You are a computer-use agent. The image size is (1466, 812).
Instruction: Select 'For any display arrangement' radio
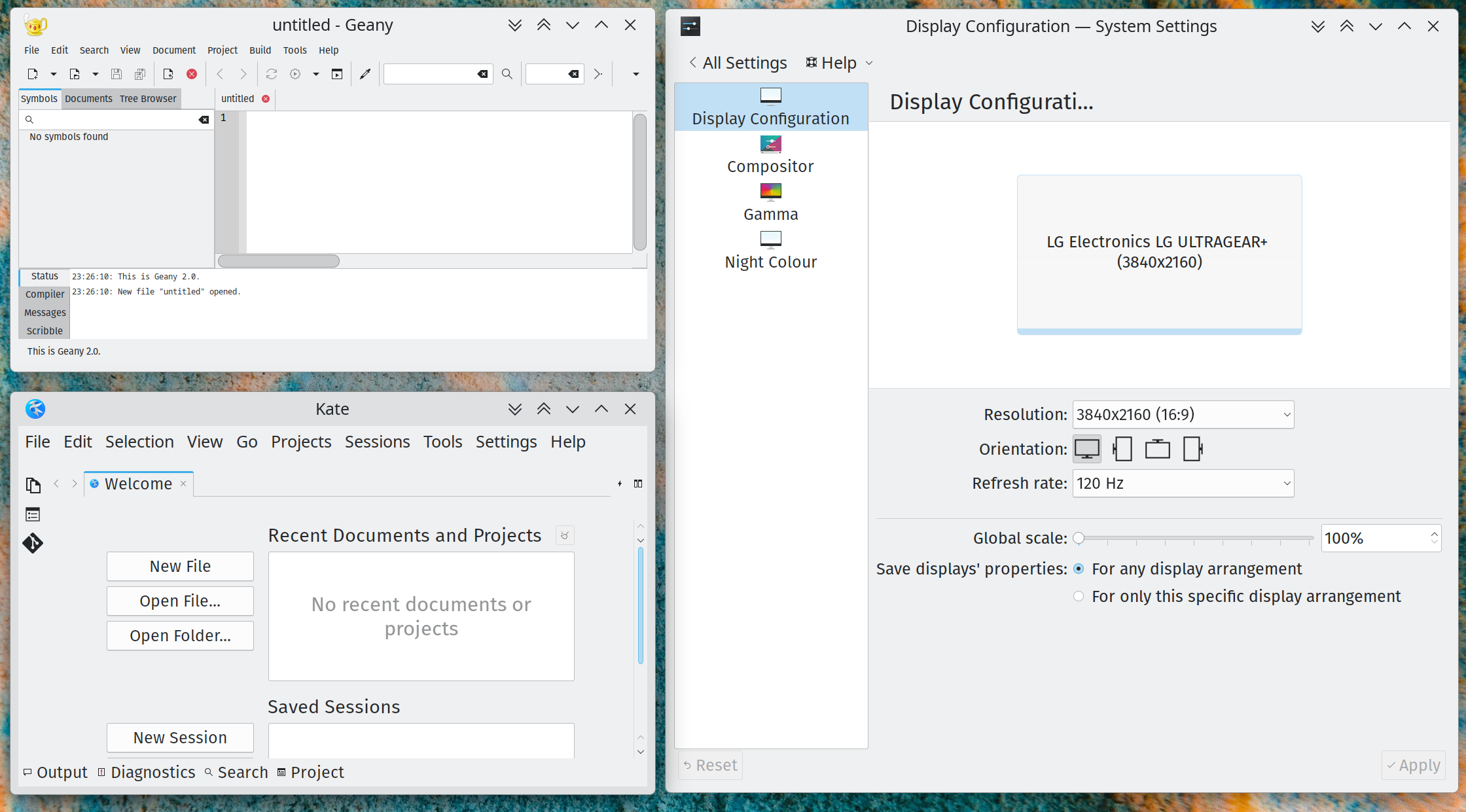click(1079, 569)
